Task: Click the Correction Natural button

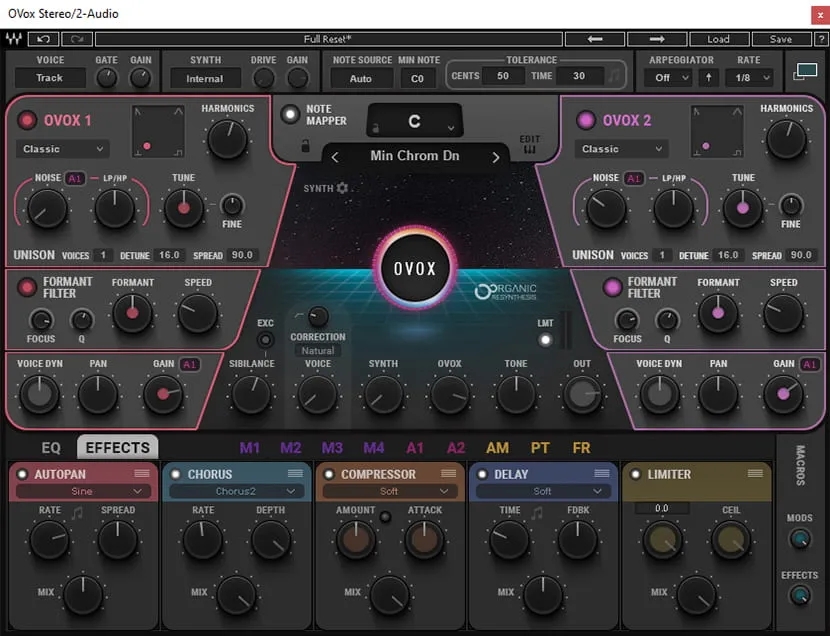Action: (x=318, y=350)
